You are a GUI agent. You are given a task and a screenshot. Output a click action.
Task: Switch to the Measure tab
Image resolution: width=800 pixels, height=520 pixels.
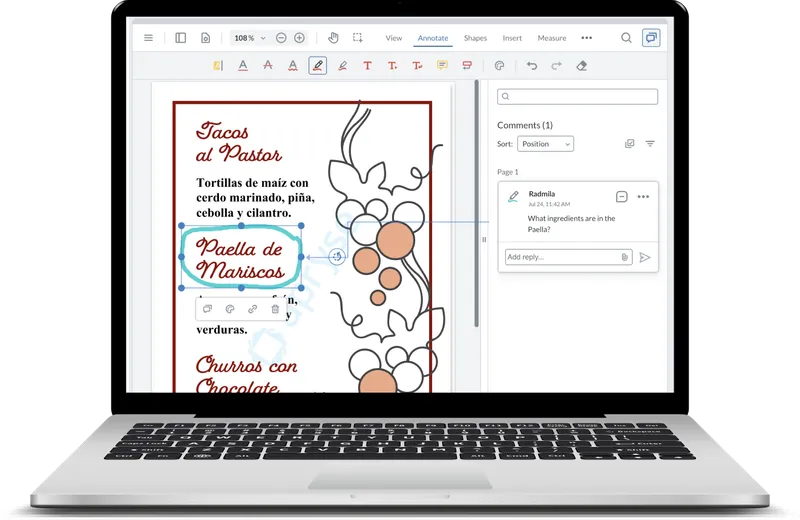[552, 38]
